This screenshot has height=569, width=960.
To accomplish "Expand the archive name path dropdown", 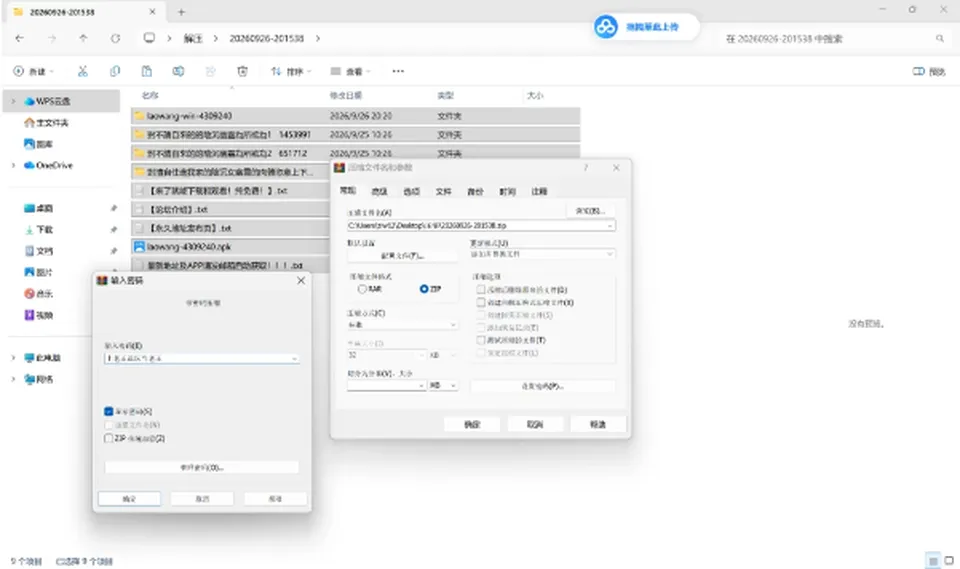I will pyautogui.click(x=610, y=226).
